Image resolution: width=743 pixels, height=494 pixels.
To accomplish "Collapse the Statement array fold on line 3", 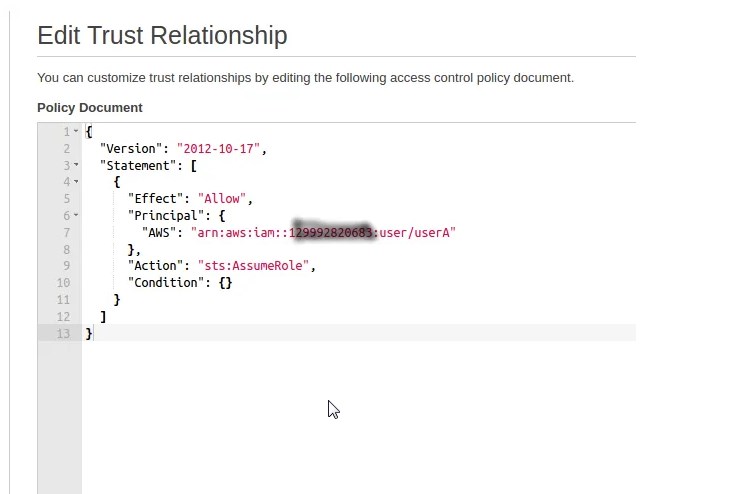I will [76, 165].
